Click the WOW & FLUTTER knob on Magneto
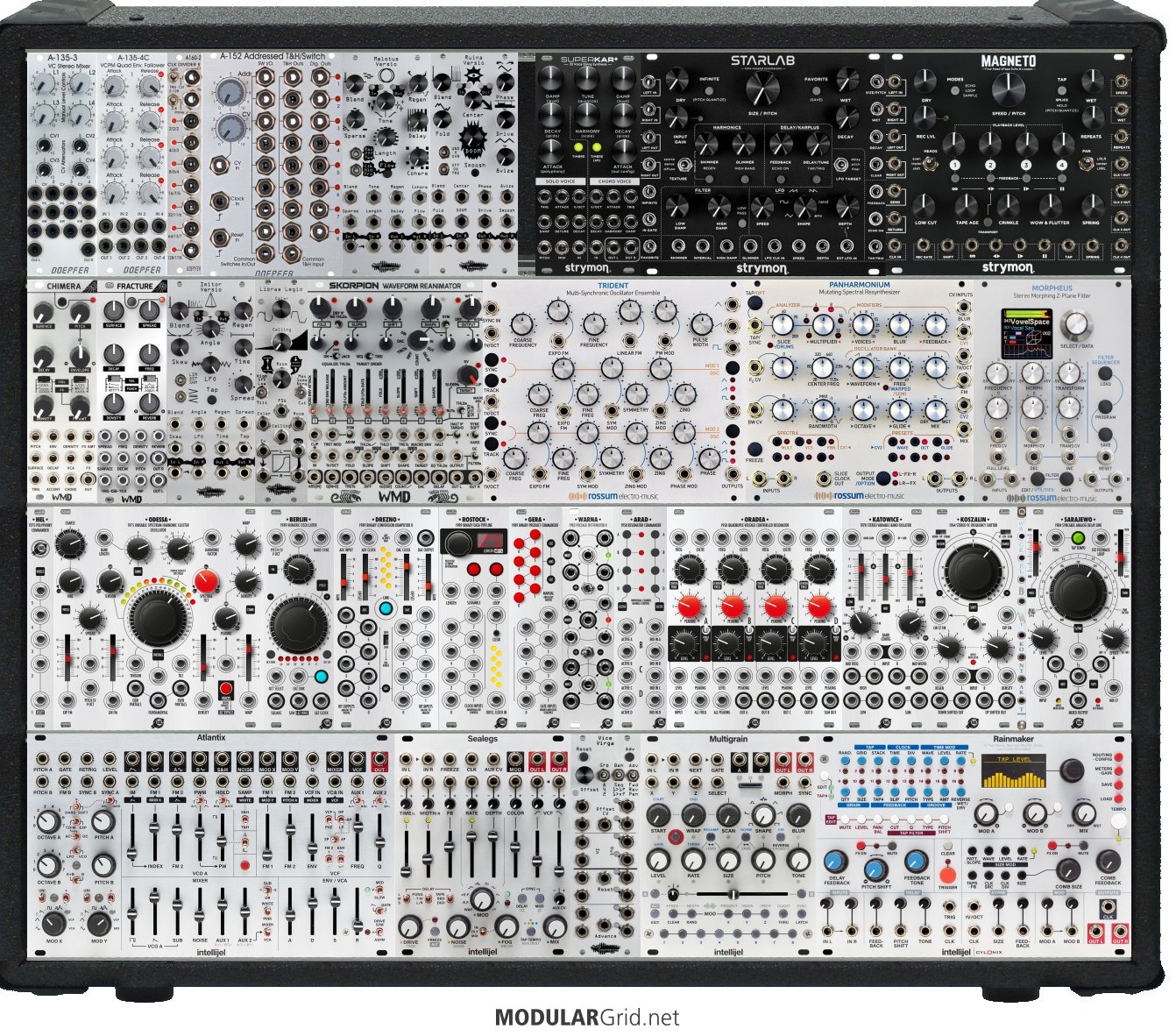The height and width of the screenshot is (1036, 1176). [1050, 206]
